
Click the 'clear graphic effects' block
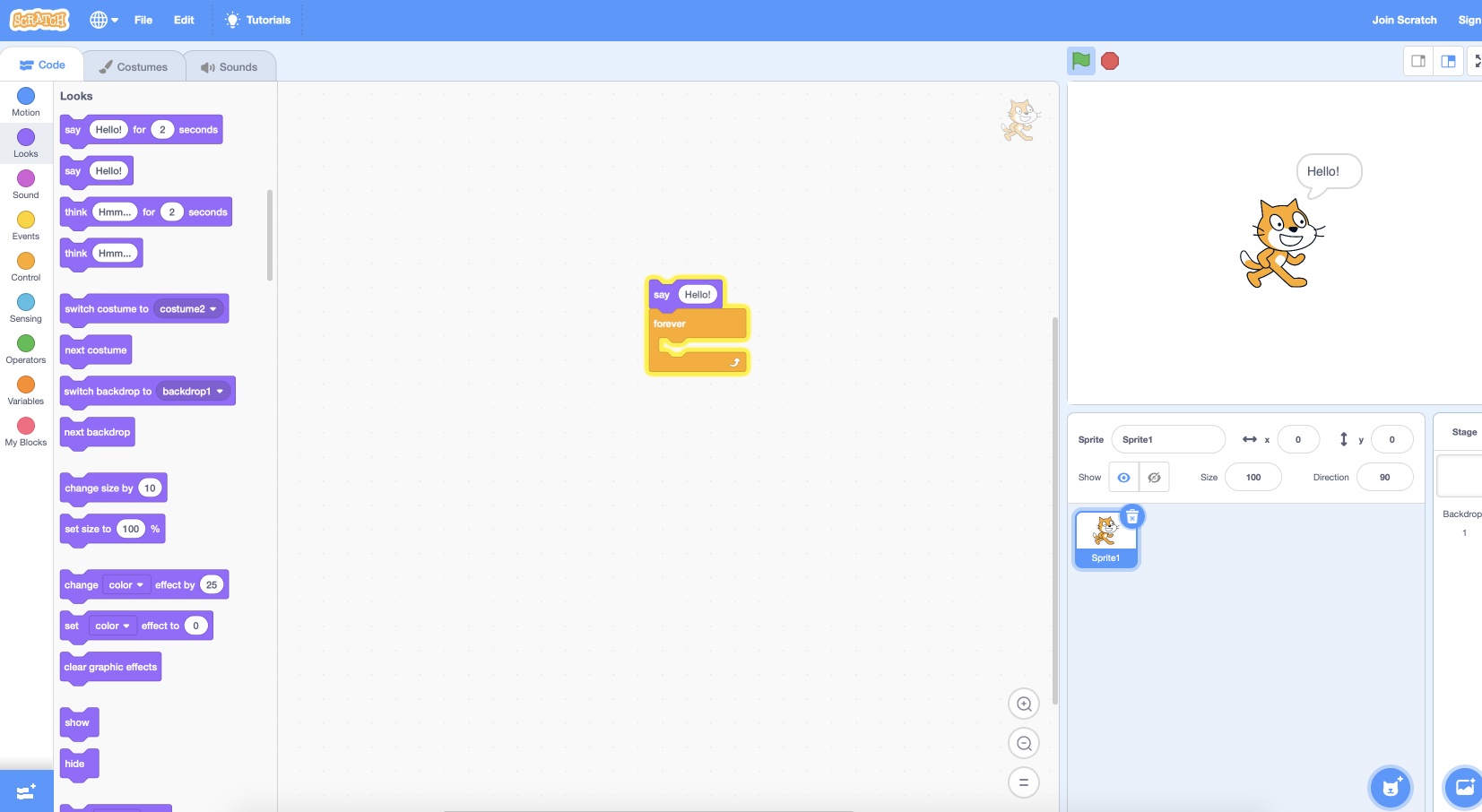(x=110, y=668)
